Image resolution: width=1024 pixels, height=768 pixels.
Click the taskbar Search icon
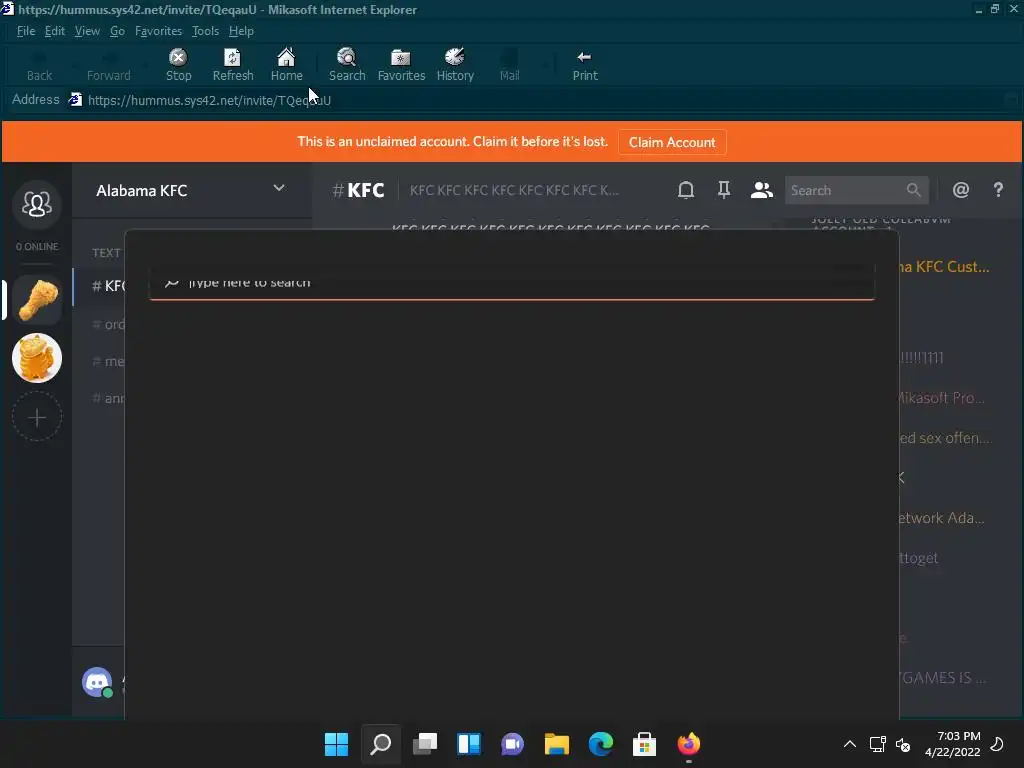pyautogui.click(x=381, y=744)
